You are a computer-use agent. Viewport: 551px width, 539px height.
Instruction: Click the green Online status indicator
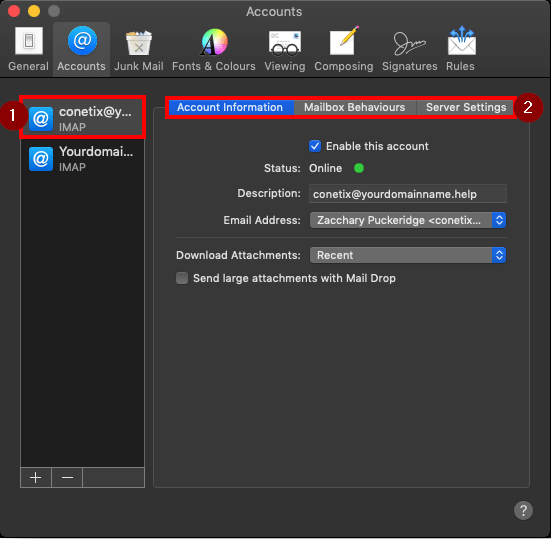pyautogui.click(x=359, y=168)
